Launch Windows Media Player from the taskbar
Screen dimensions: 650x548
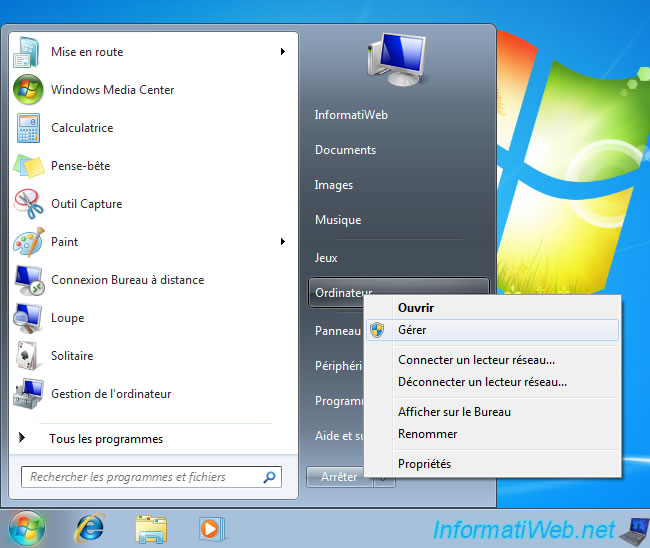pos(211,529)
